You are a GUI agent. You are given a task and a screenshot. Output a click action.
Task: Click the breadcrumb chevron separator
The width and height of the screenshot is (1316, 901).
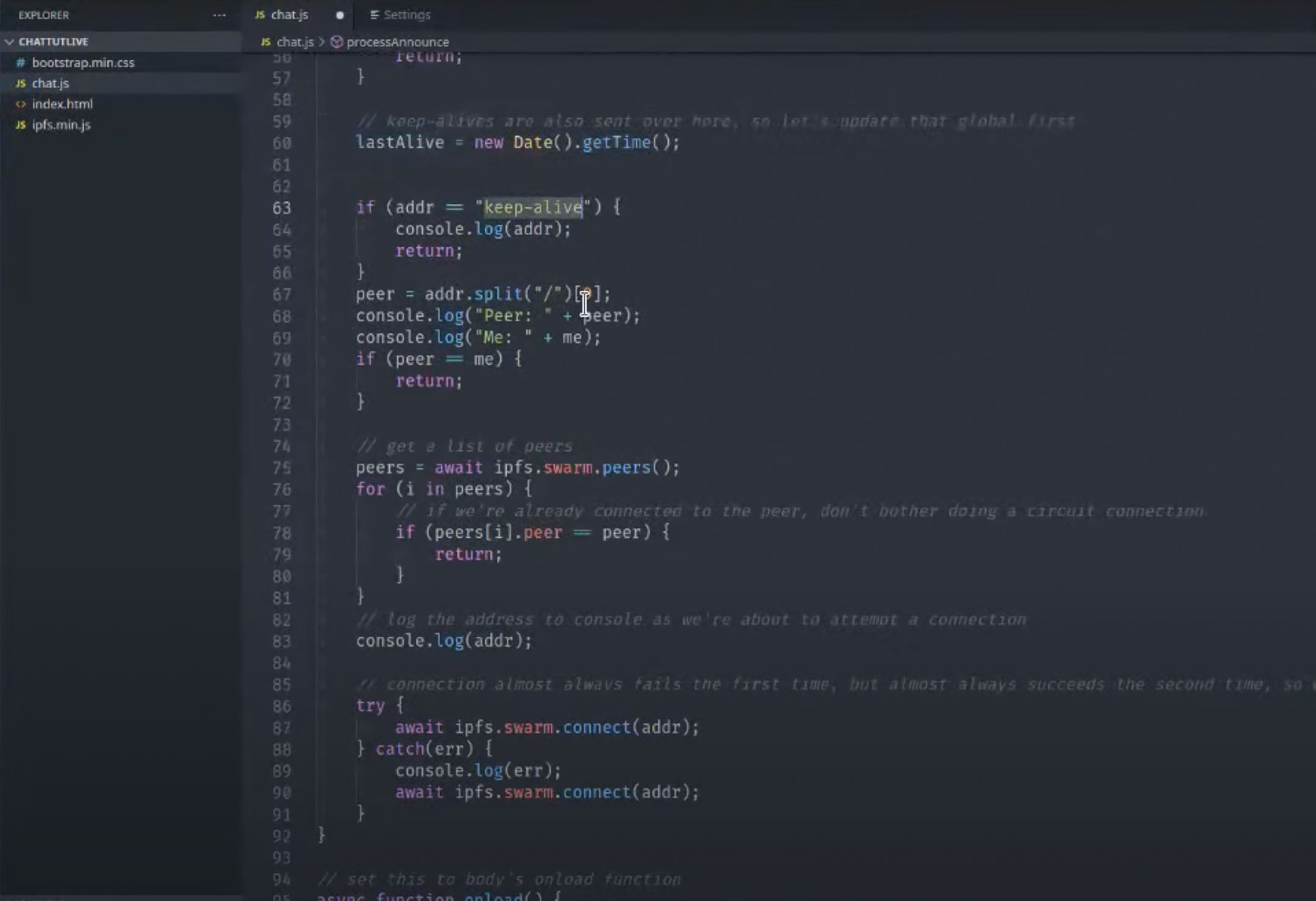pyautogui.click(x=322, y=42)
